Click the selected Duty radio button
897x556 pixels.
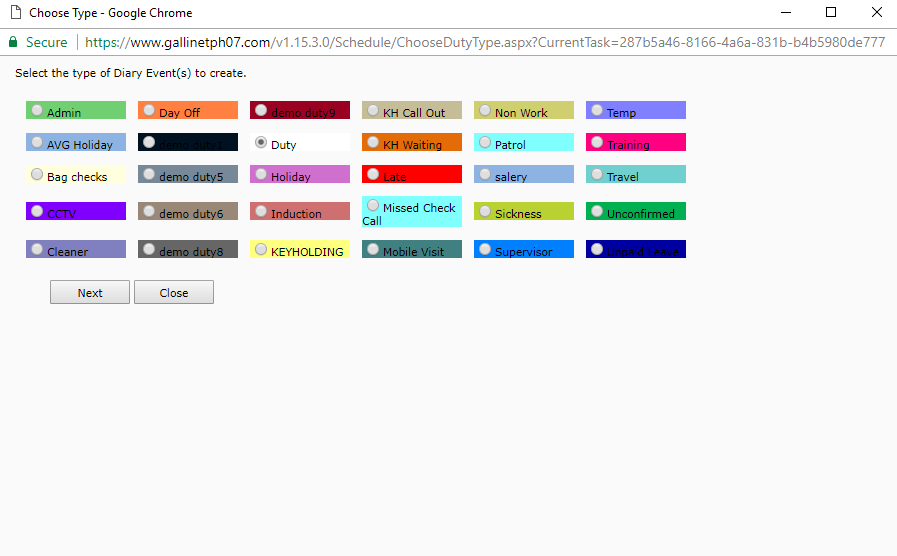tap(261, 143)
